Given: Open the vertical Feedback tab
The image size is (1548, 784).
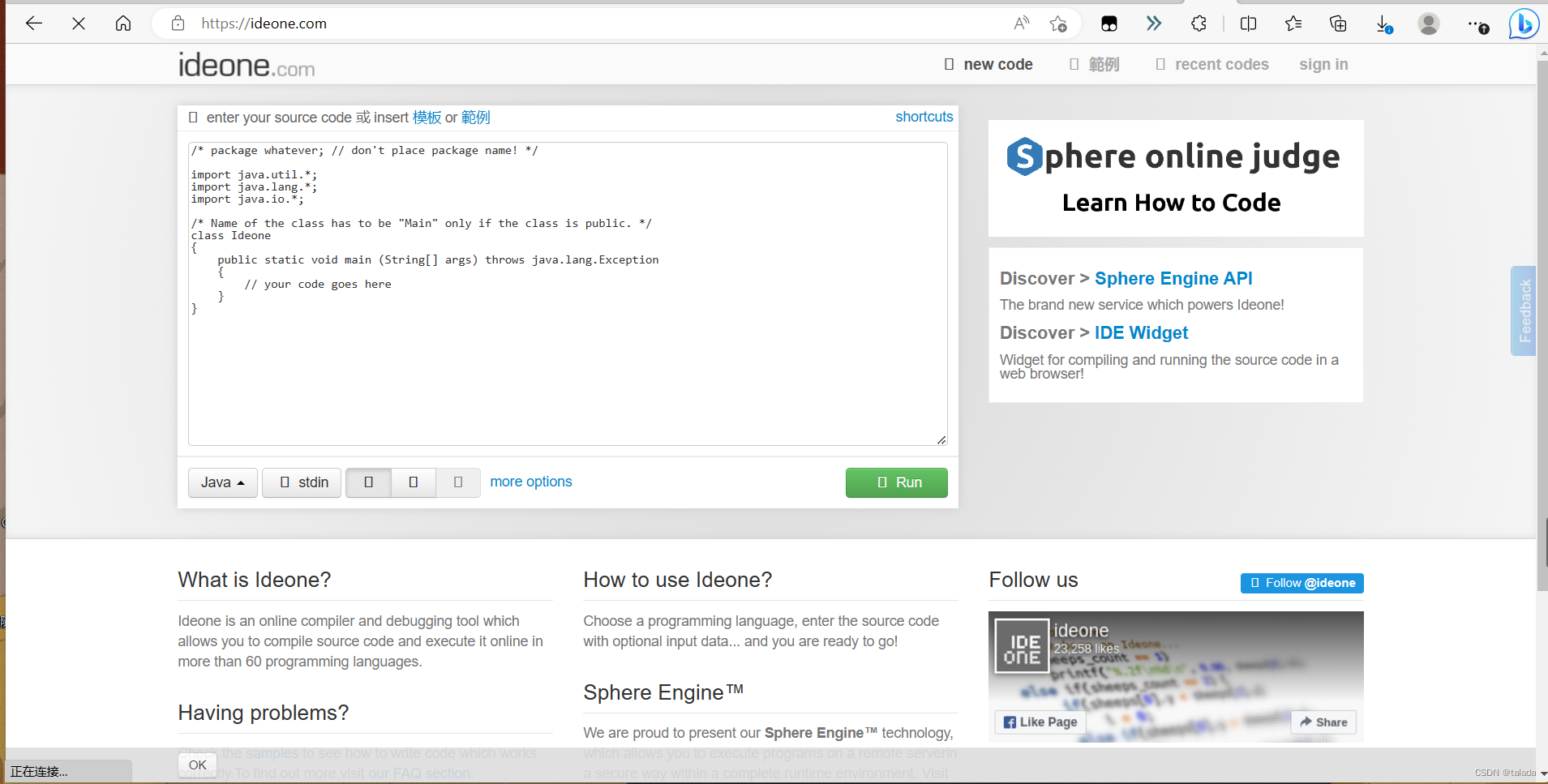Looking at the screenshot, I should pos(1524,311).
